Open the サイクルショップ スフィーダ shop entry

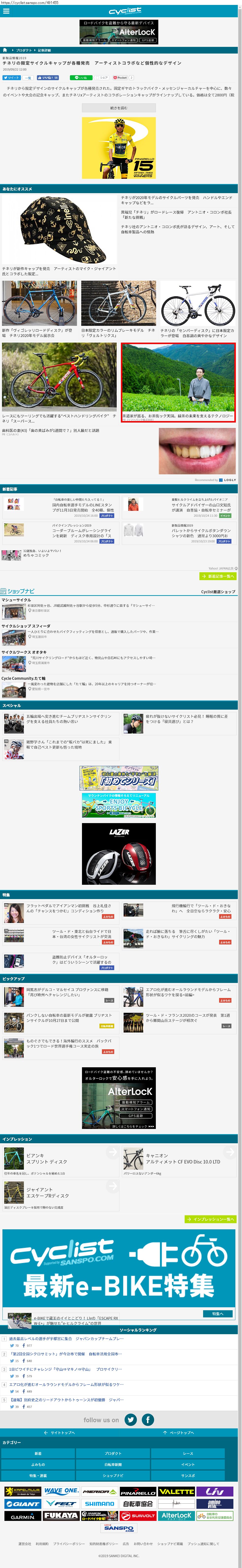pyautogui.click(x=119, y=635)
